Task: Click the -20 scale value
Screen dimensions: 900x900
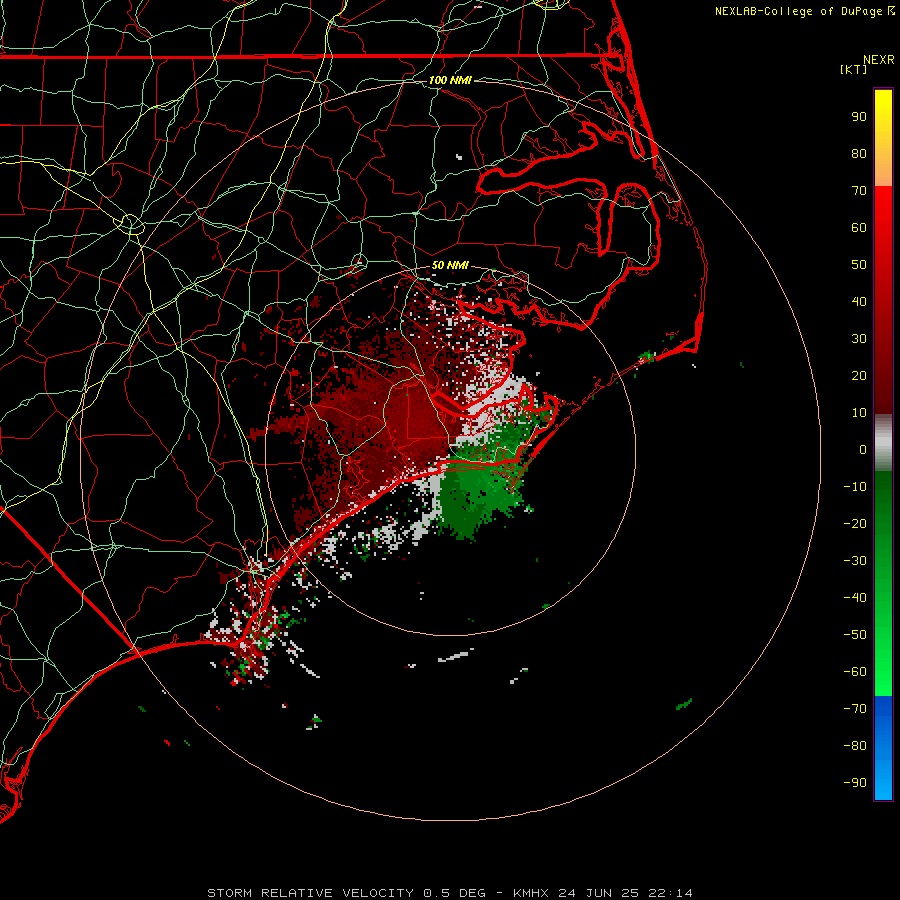Action: tap(855, 523)
